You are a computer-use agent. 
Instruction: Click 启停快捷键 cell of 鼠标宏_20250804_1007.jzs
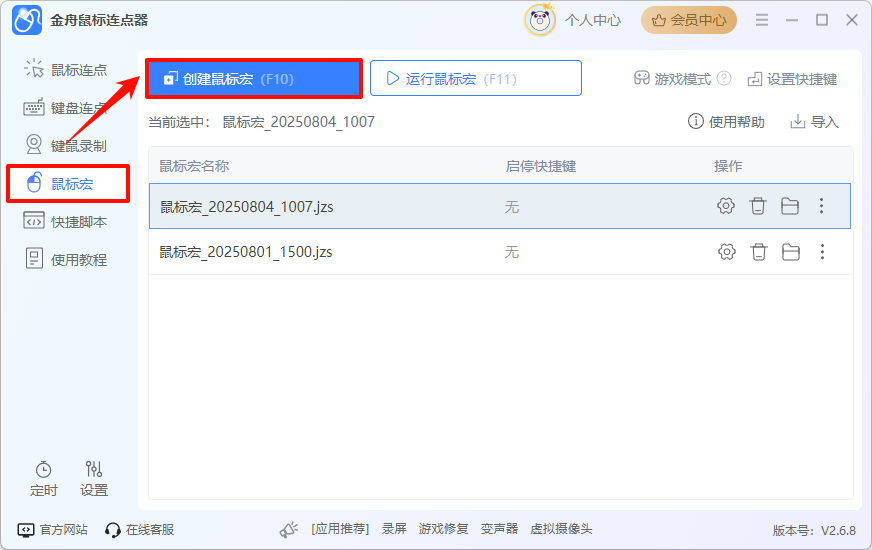click(512, 207)
